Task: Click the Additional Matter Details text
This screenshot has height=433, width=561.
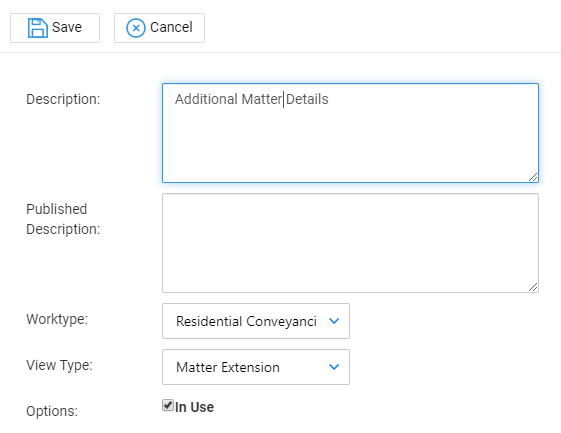Action: 252,99
